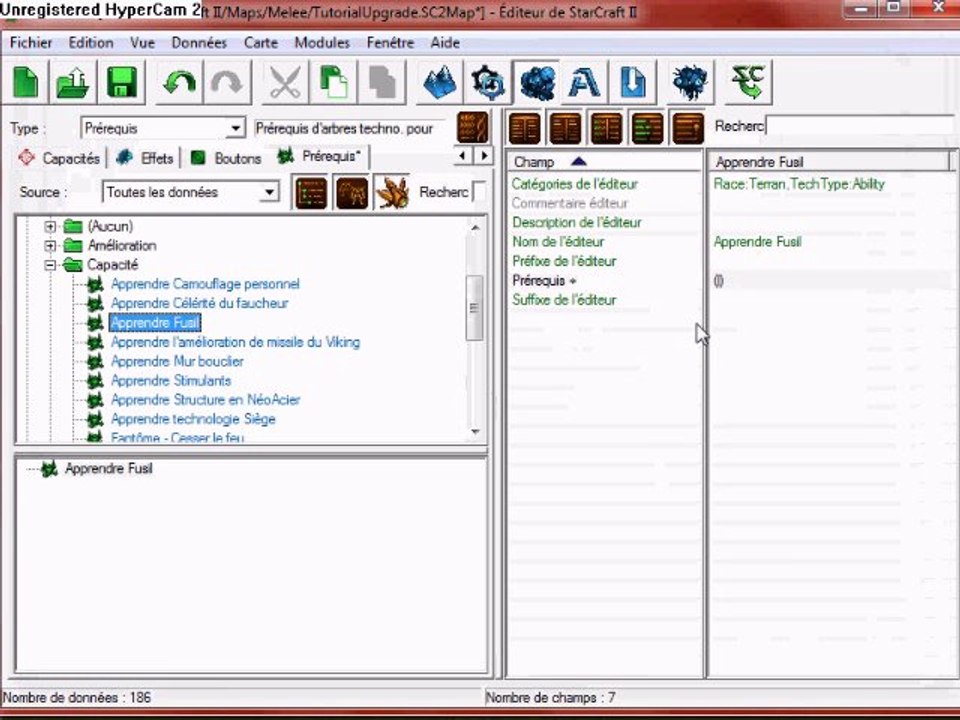This screenshot has height=720, width=960.
Task: Select Apprendre l'amélioration de missile du Viking
Action: click(235, 342)
